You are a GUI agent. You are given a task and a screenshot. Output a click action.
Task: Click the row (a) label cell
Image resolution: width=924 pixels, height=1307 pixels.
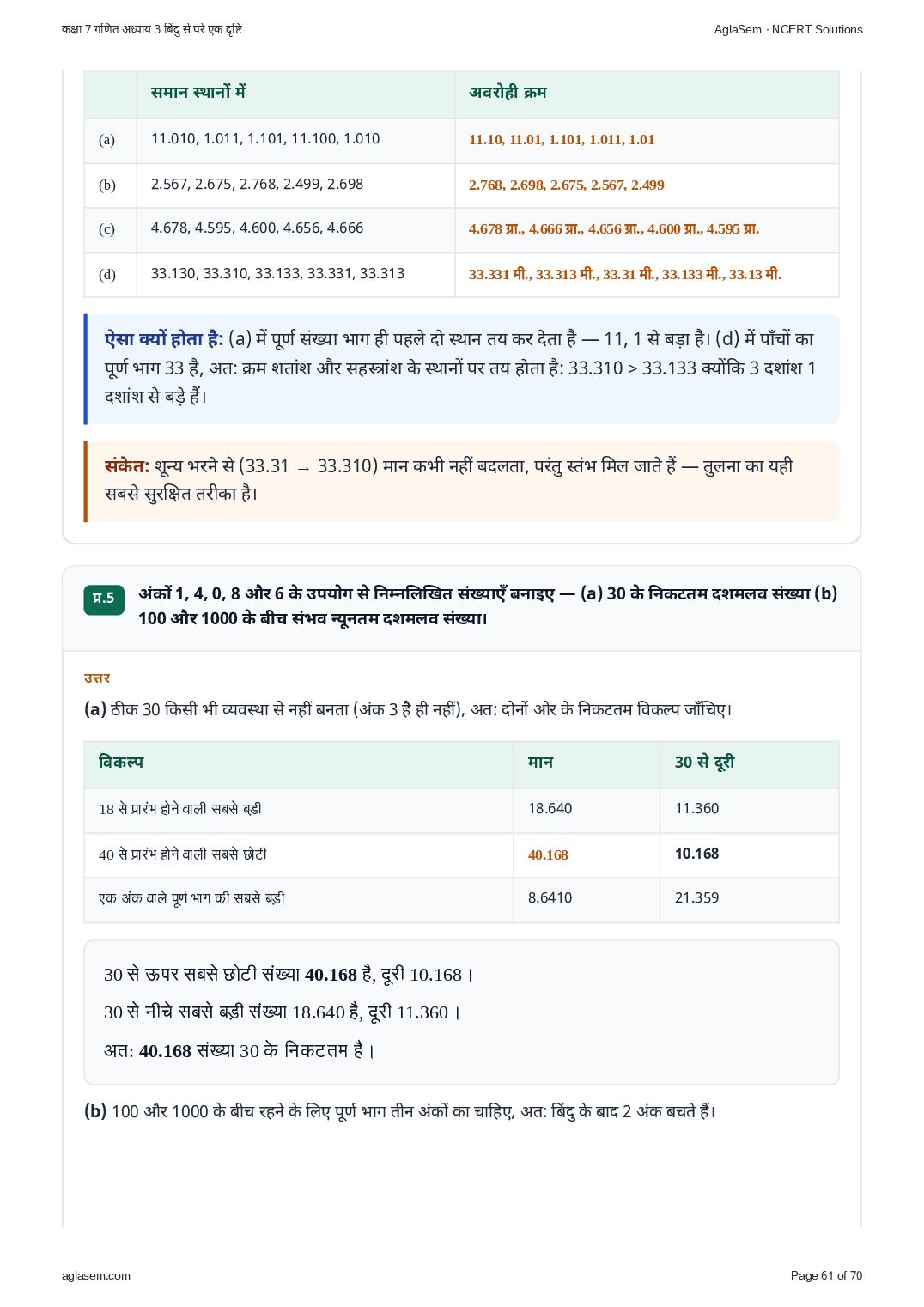pos(110,140)
